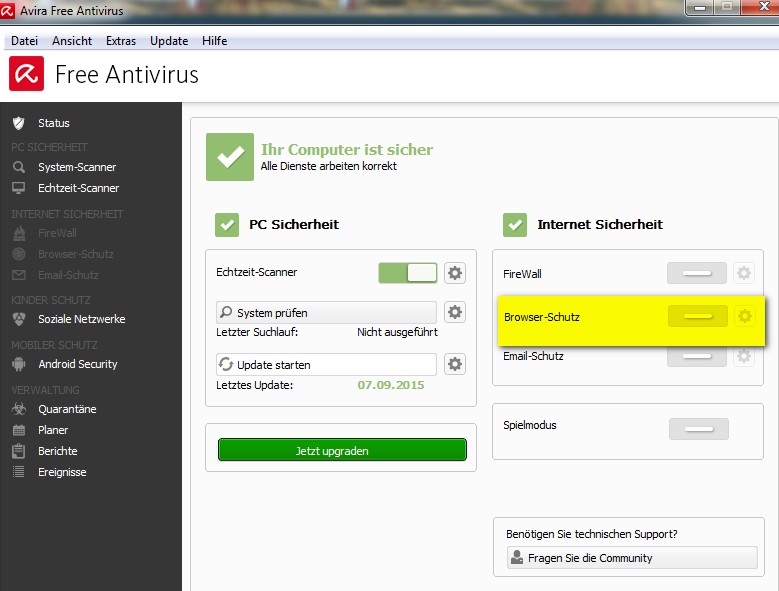Open Echtzeit-Scanner in the sidebar

pyautogui.click(x=78, y=188)
